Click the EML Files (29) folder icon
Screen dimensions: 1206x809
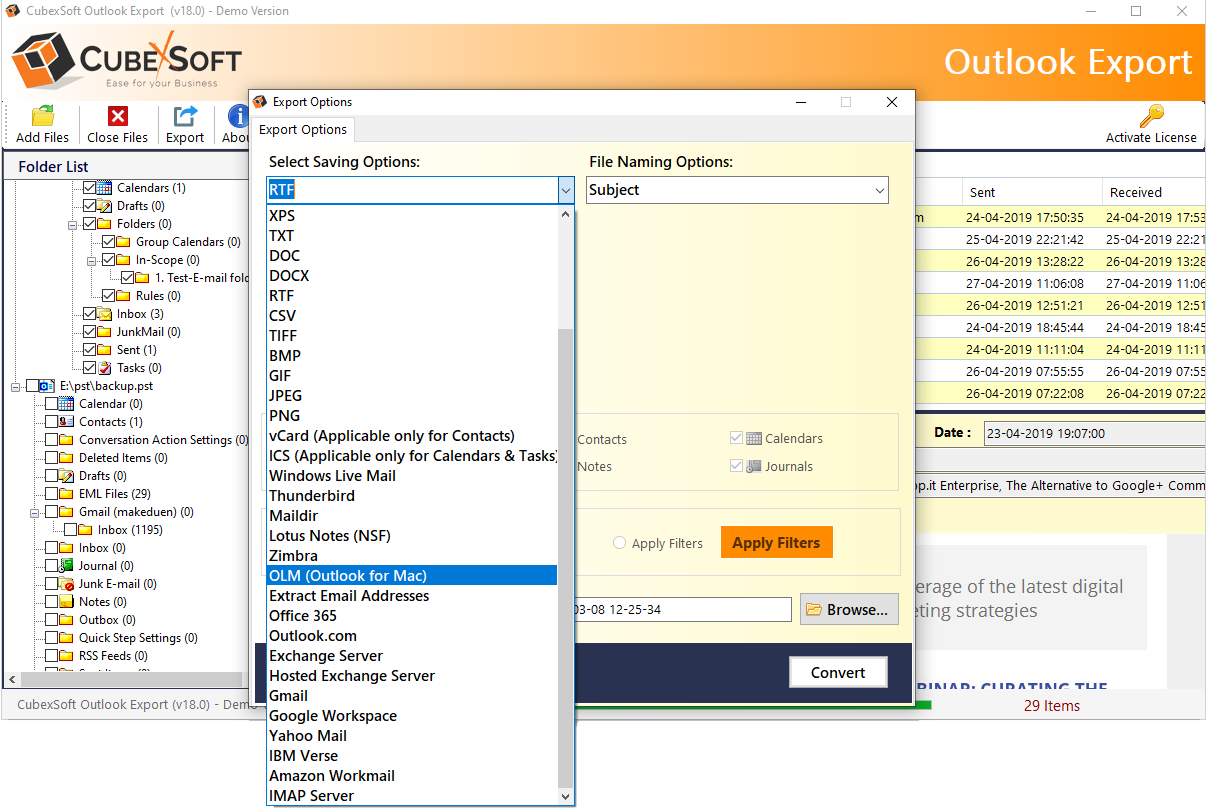[67, 494]
